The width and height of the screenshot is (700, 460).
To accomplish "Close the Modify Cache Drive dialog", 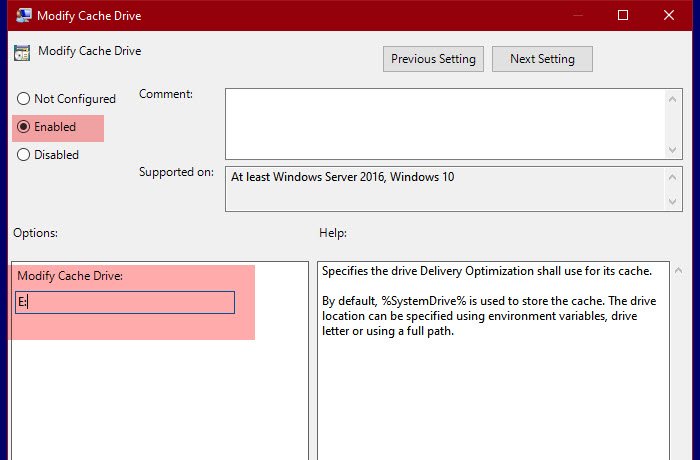I will coord(669,15).
